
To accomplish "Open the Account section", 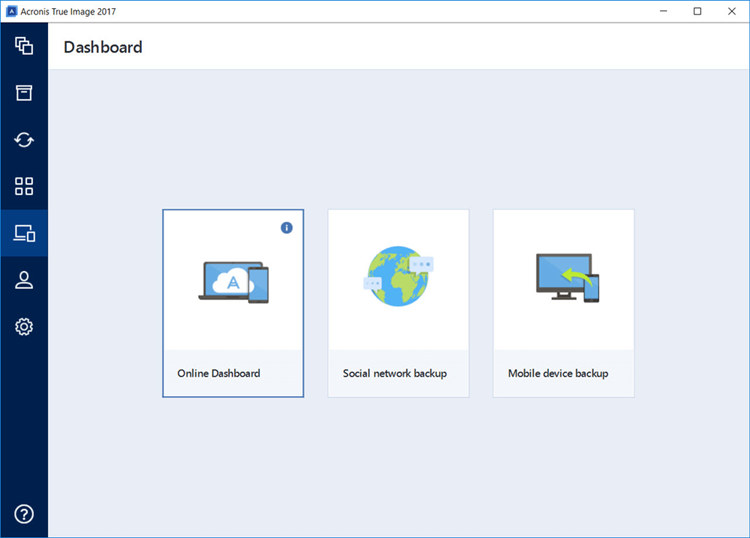I will (x=24, y=280).
